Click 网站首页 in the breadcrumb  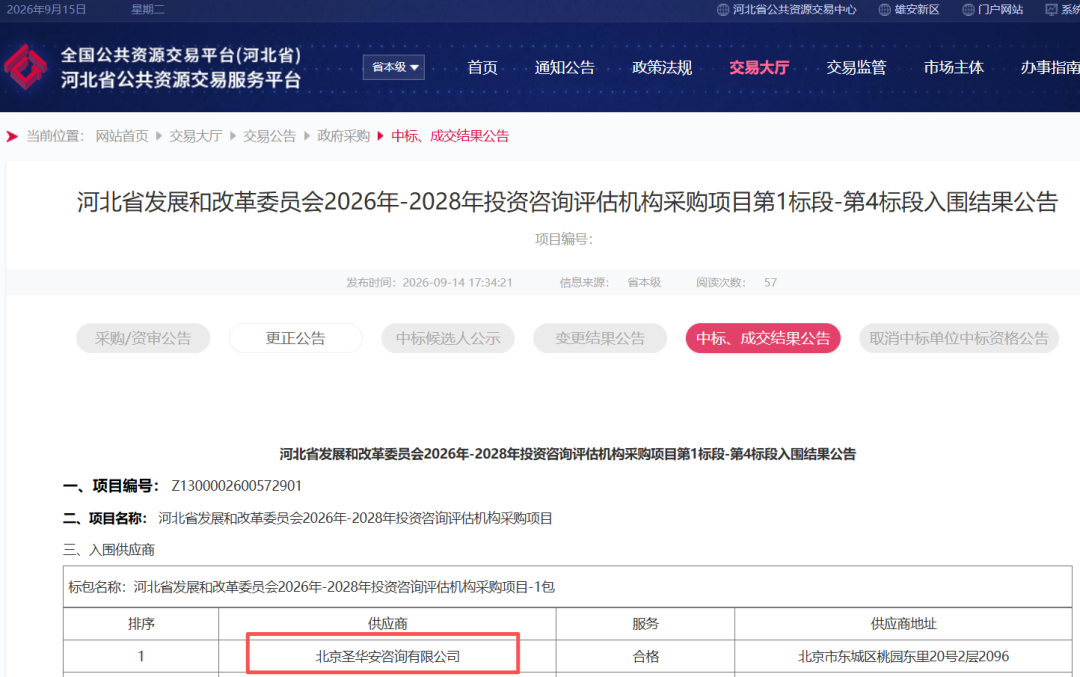(x=122, y=136)
